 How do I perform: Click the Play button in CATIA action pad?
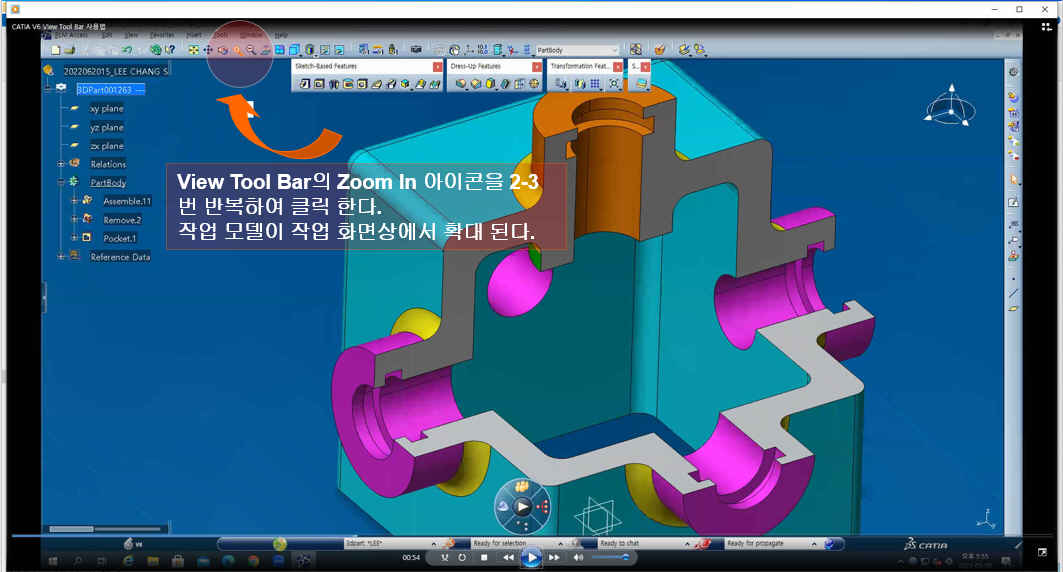pyautogui.click(x=522, y=506)
